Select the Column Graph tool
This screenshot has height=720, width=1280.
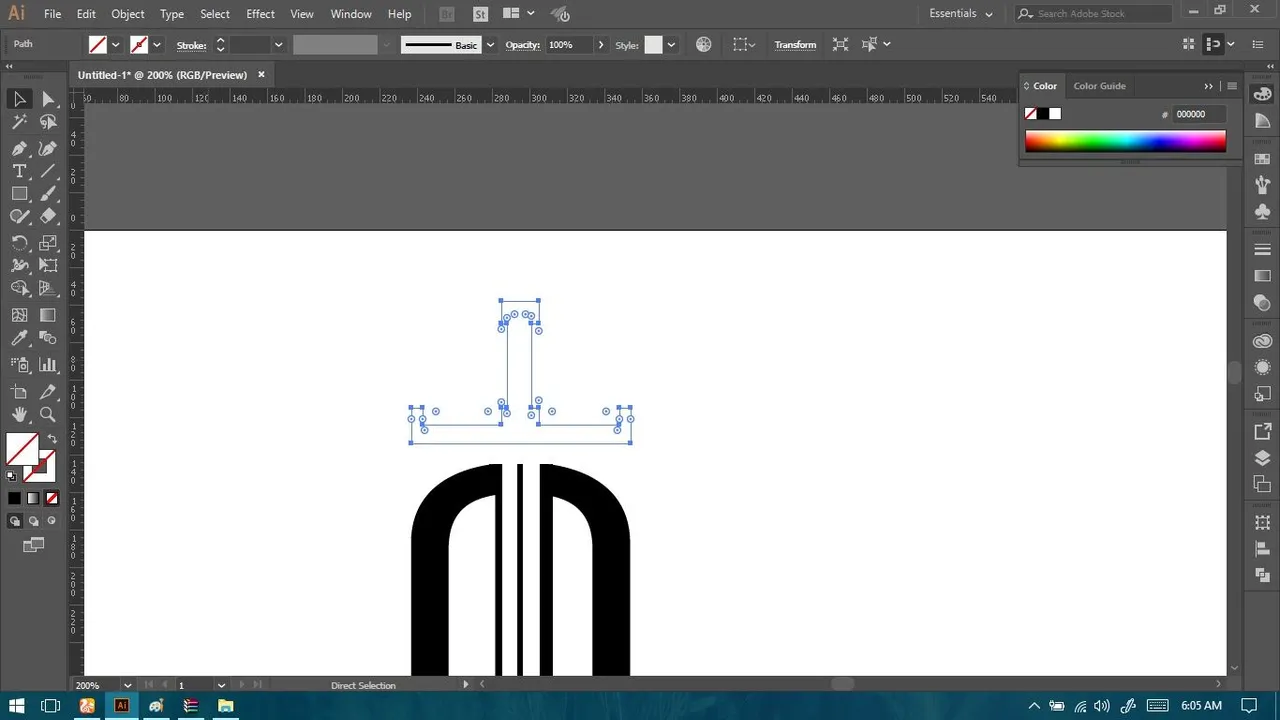coord(47,365)
